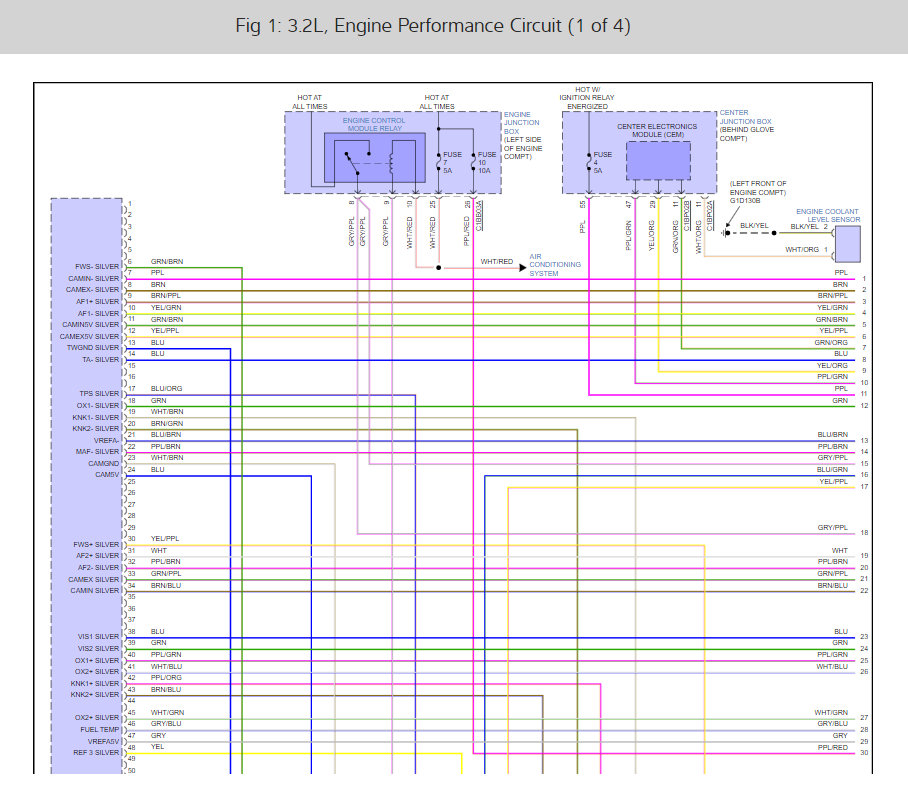Select the 'CAMEX- SILVER' pin label
The width and height of the screenshot is (908, 799).
92,289
